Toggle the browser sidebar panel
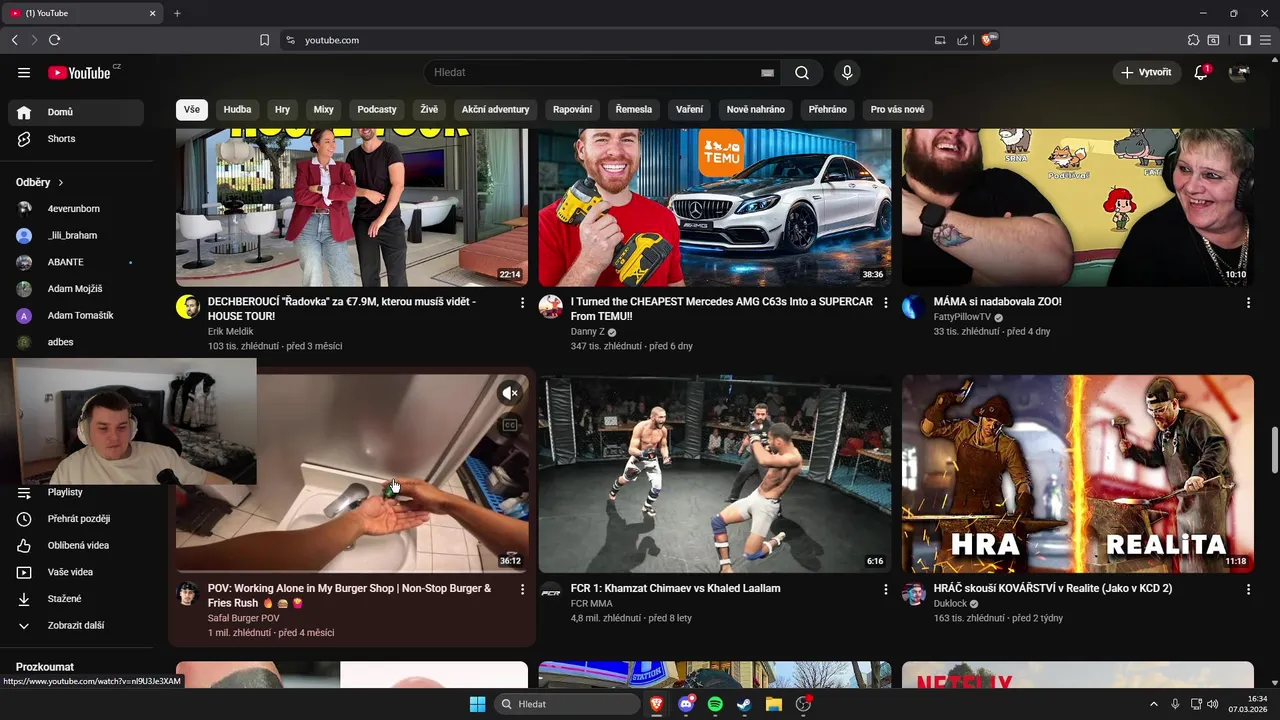This screenshot has width=1280, height=720. click(x=1245, y=40)
